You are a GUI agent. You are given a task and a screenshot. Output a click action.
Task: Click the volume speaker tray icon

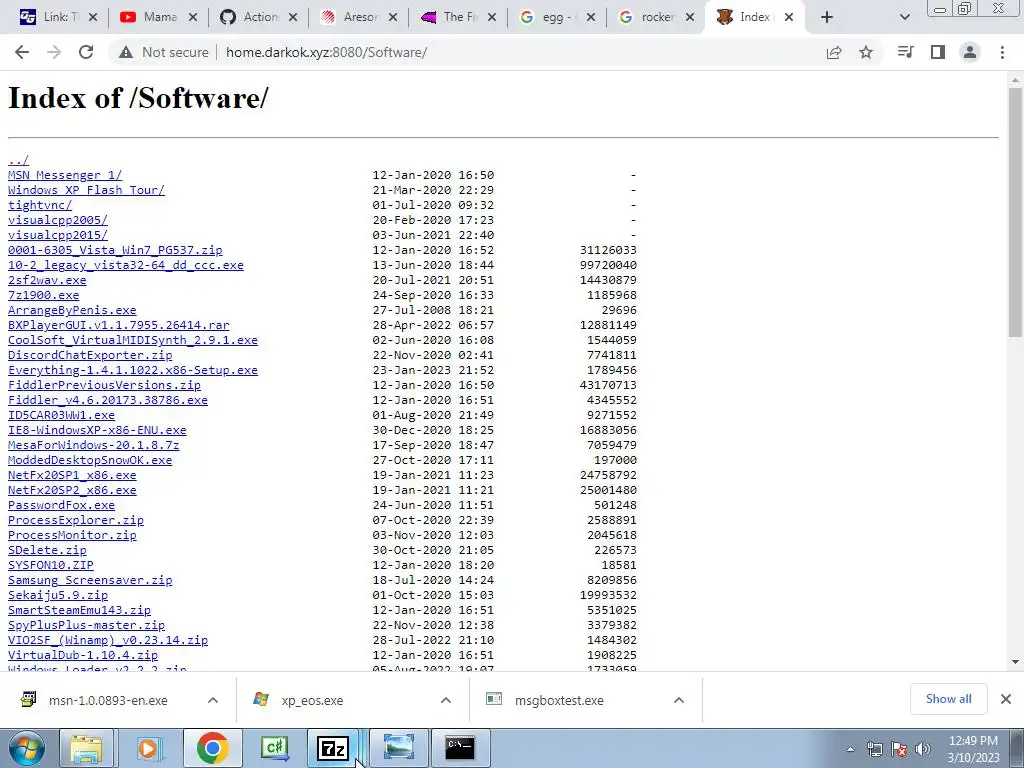coord(923,749)
